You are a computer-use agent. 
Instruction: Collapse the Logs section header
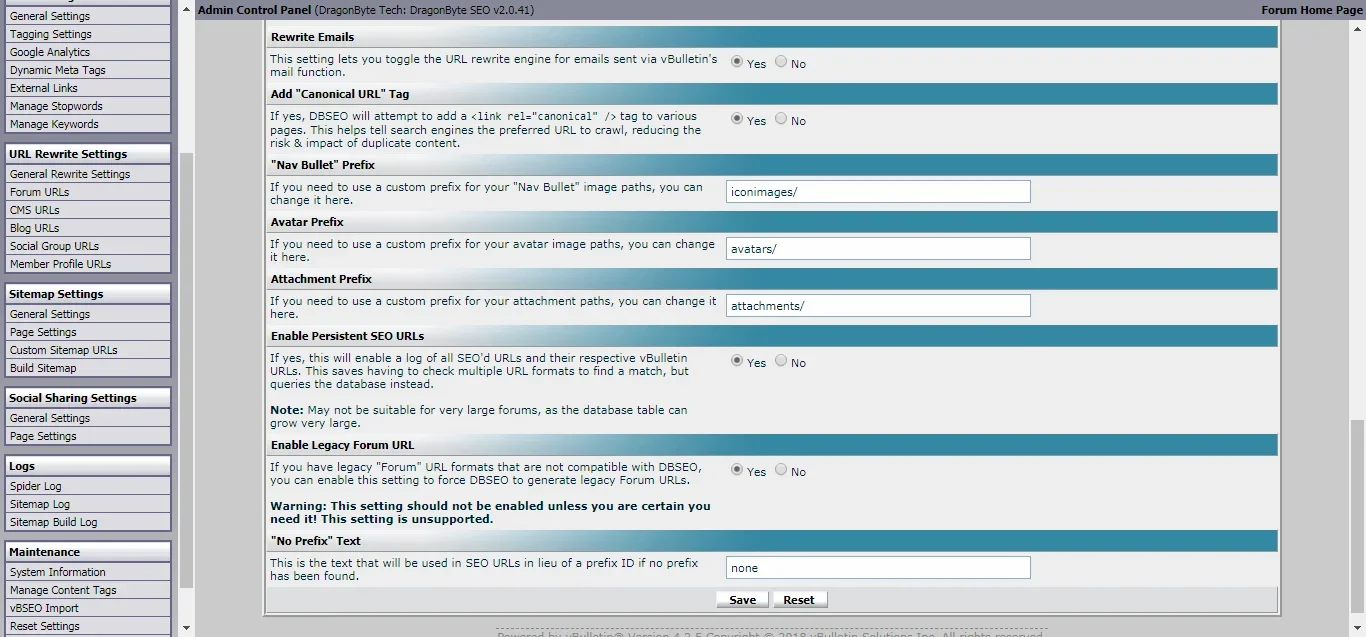tap(87, 466)
